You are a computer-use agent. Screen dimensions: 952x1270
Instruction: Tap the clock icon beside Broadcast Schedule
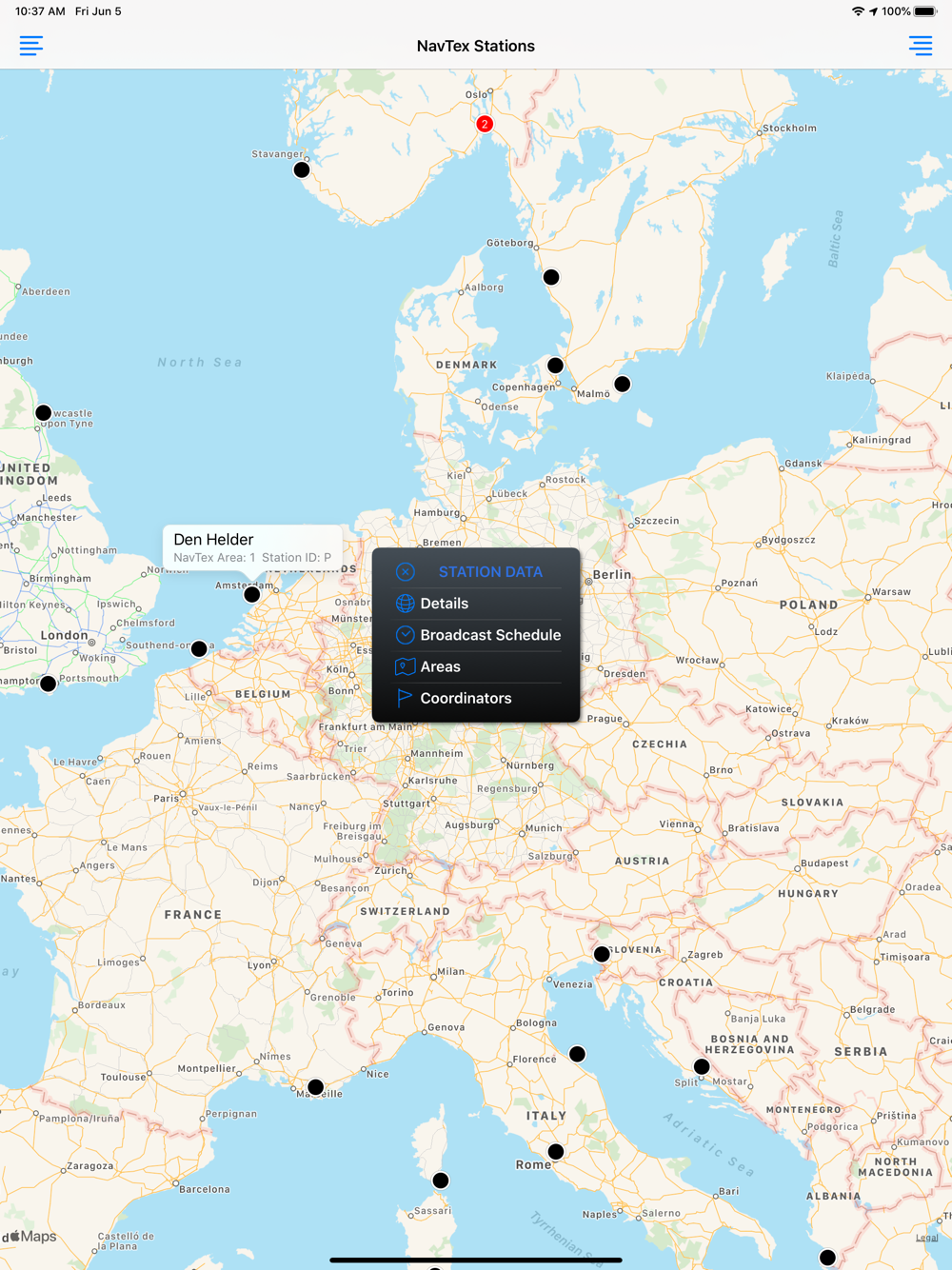click(406, 635)
